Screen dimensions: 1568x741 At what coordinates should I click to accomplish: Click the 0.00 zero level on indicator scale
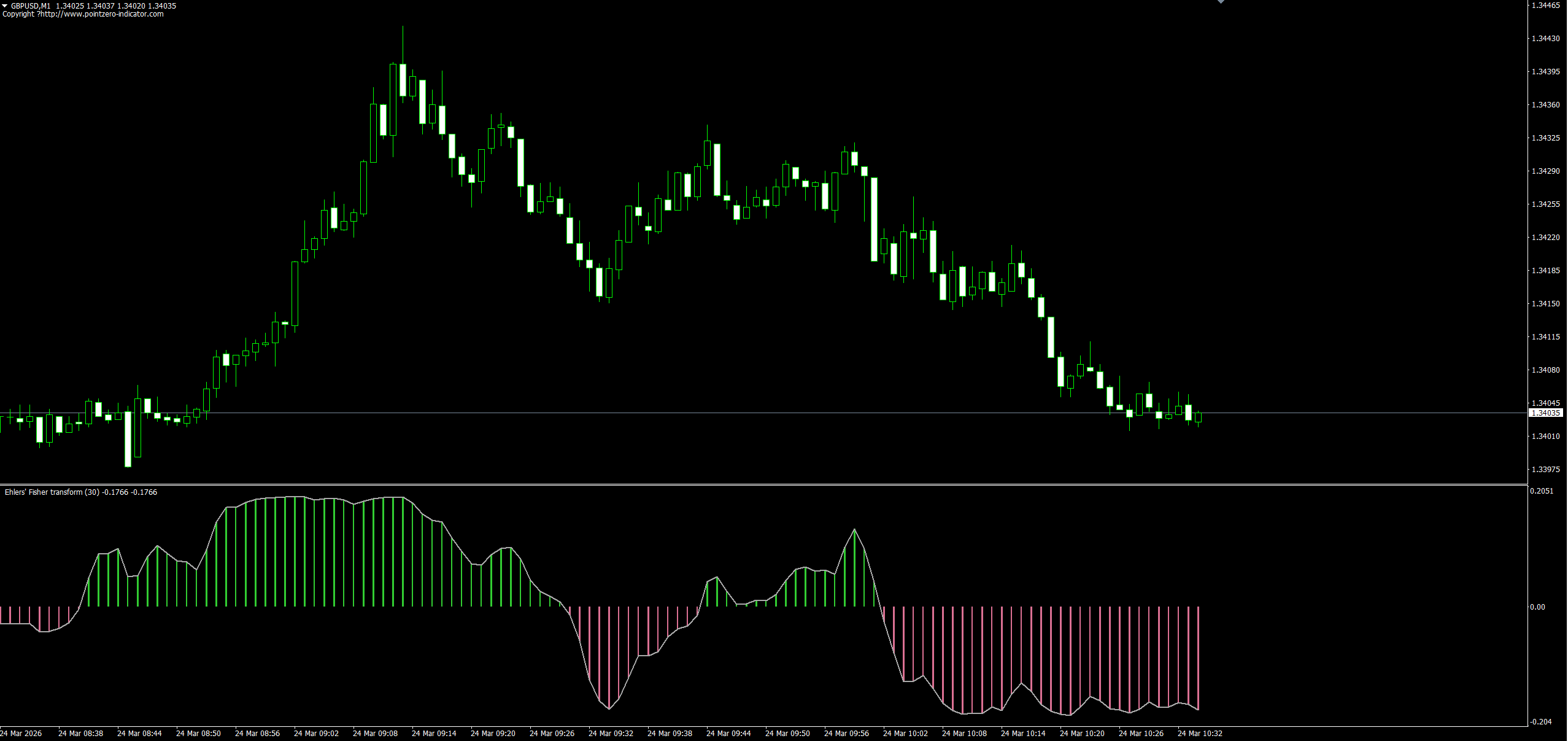1537,607
